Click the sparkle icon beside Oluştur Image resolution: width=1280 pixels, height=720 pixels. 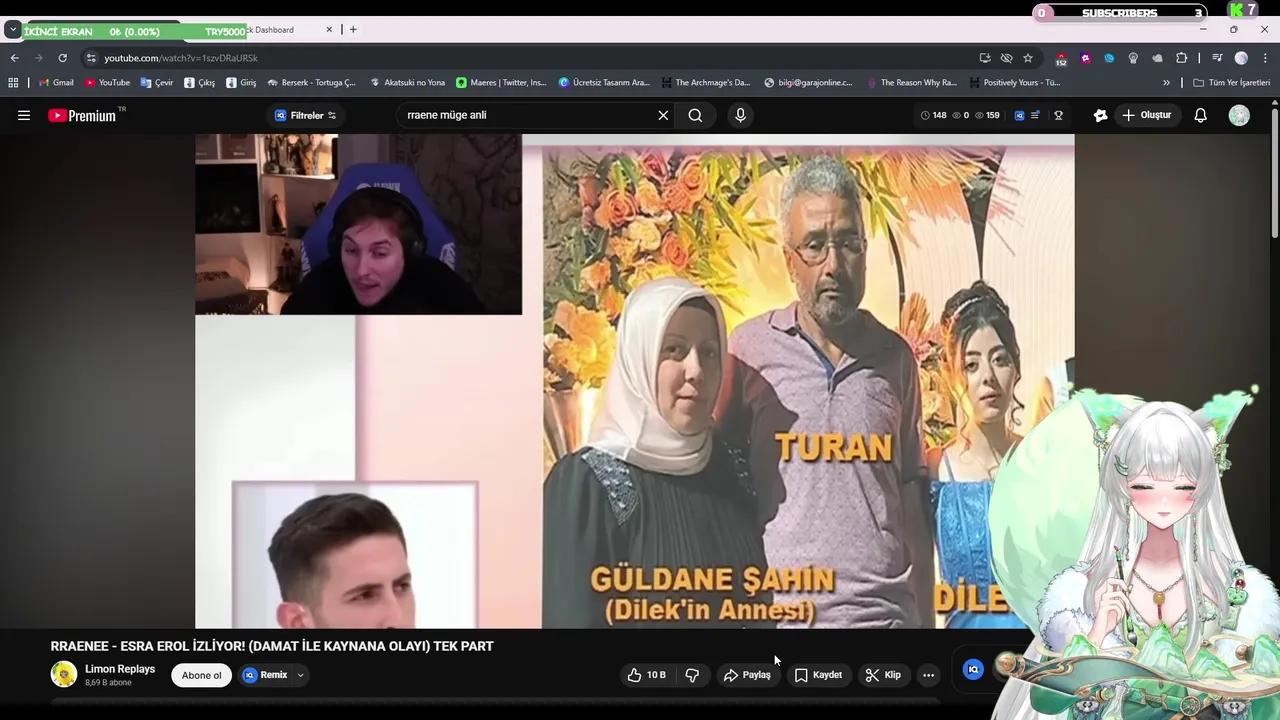(x=1100, y=115)
